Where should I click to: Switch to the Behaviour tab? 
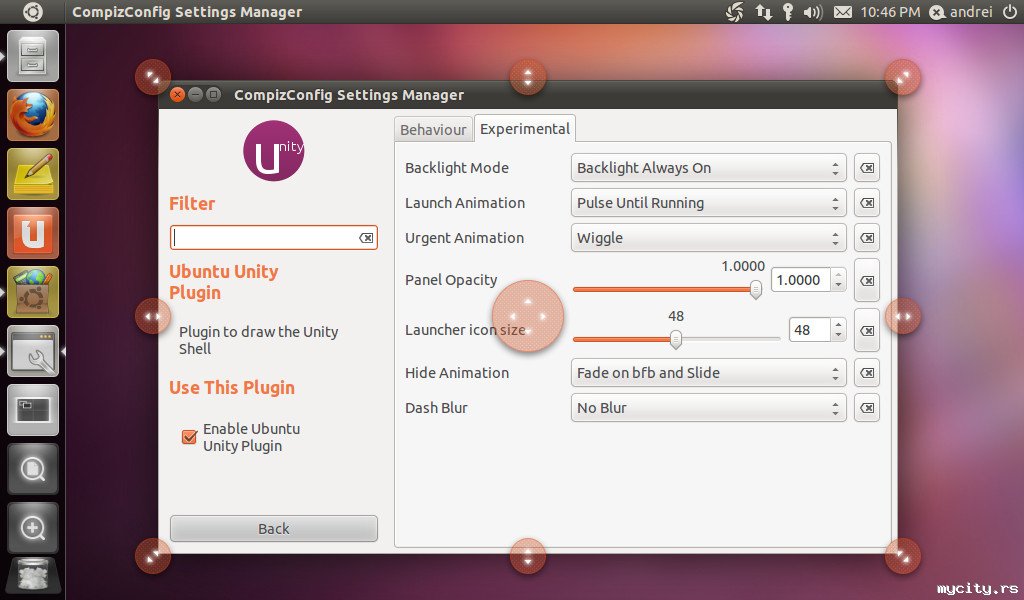[433, 130]
